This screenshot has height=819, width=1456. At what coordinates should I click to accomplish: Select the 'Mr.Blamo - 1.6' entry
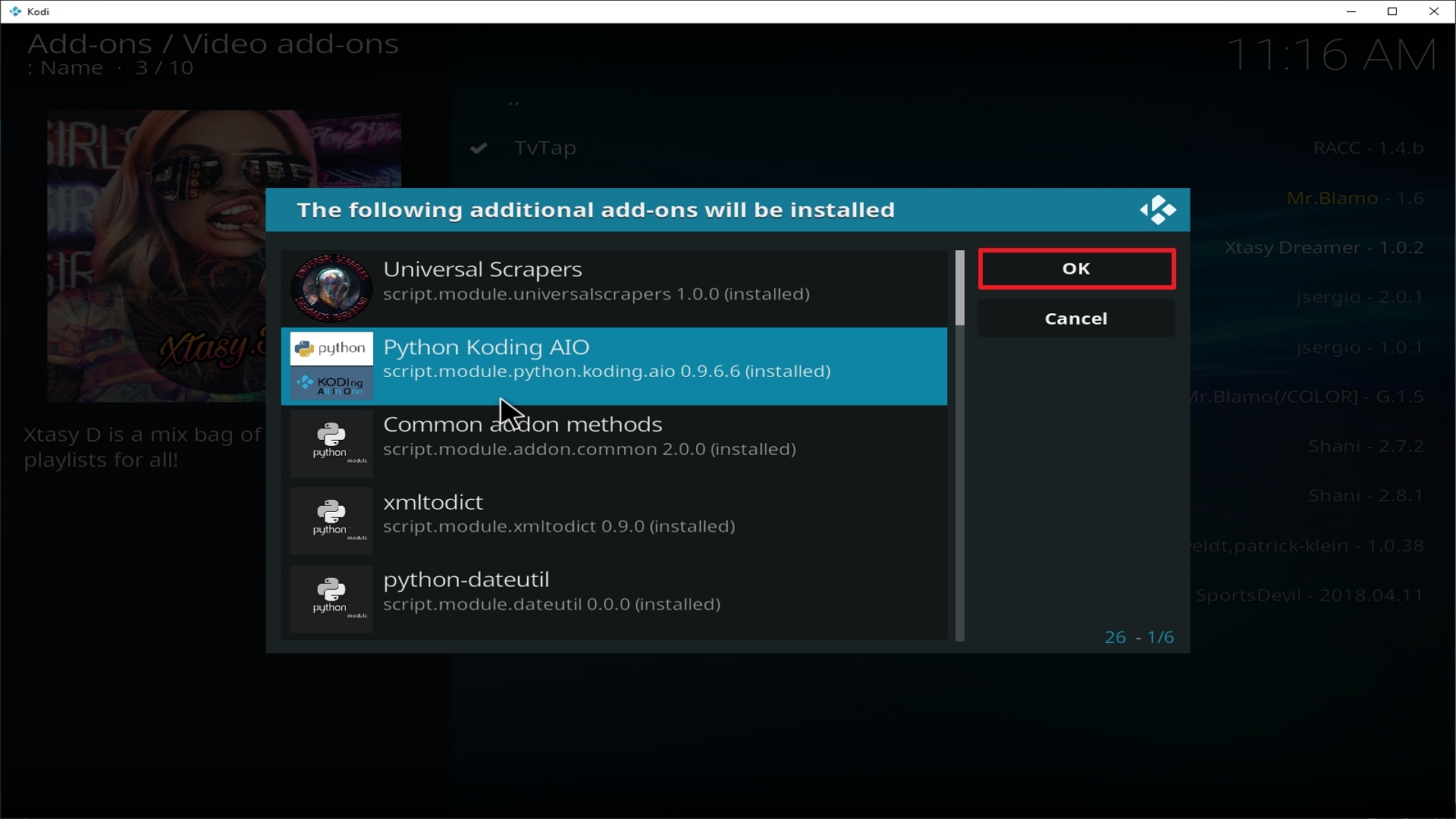click(1355, 199)
